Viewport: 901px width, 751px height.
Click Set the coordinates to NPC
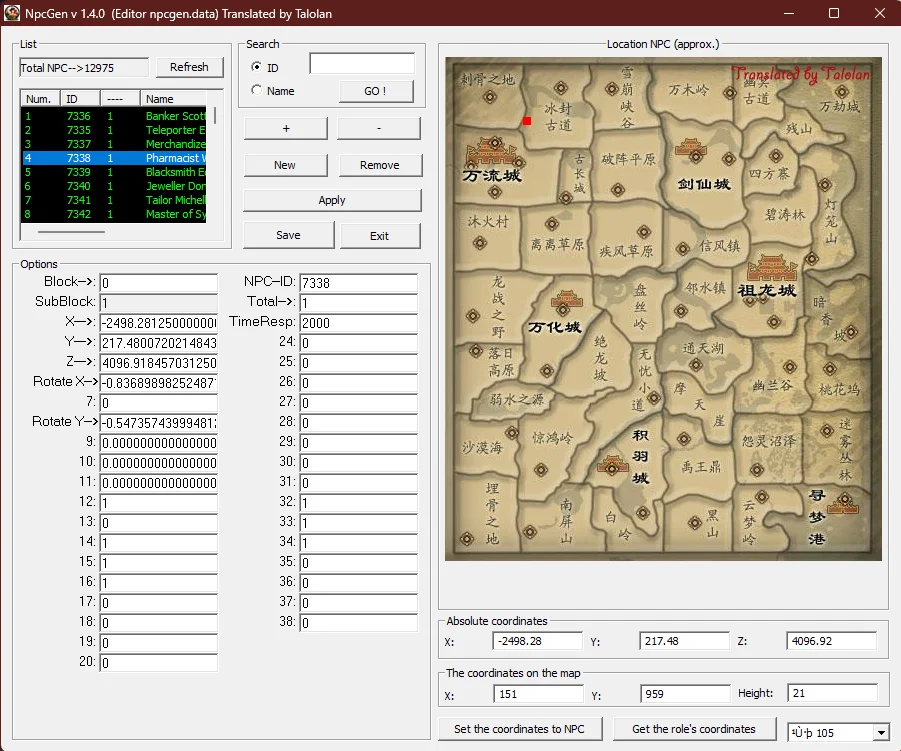[519, 729]
